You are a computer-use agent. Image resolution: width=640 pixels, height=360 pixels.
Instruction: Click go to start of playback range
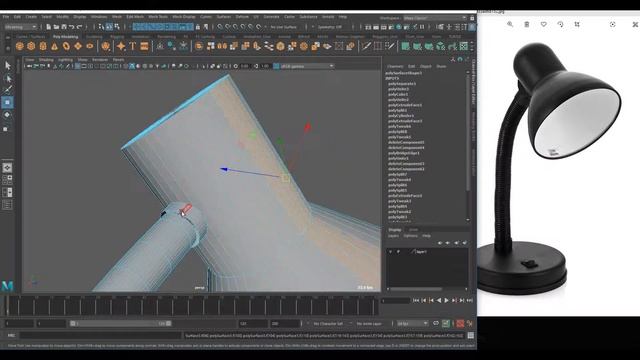click(416, 300)
